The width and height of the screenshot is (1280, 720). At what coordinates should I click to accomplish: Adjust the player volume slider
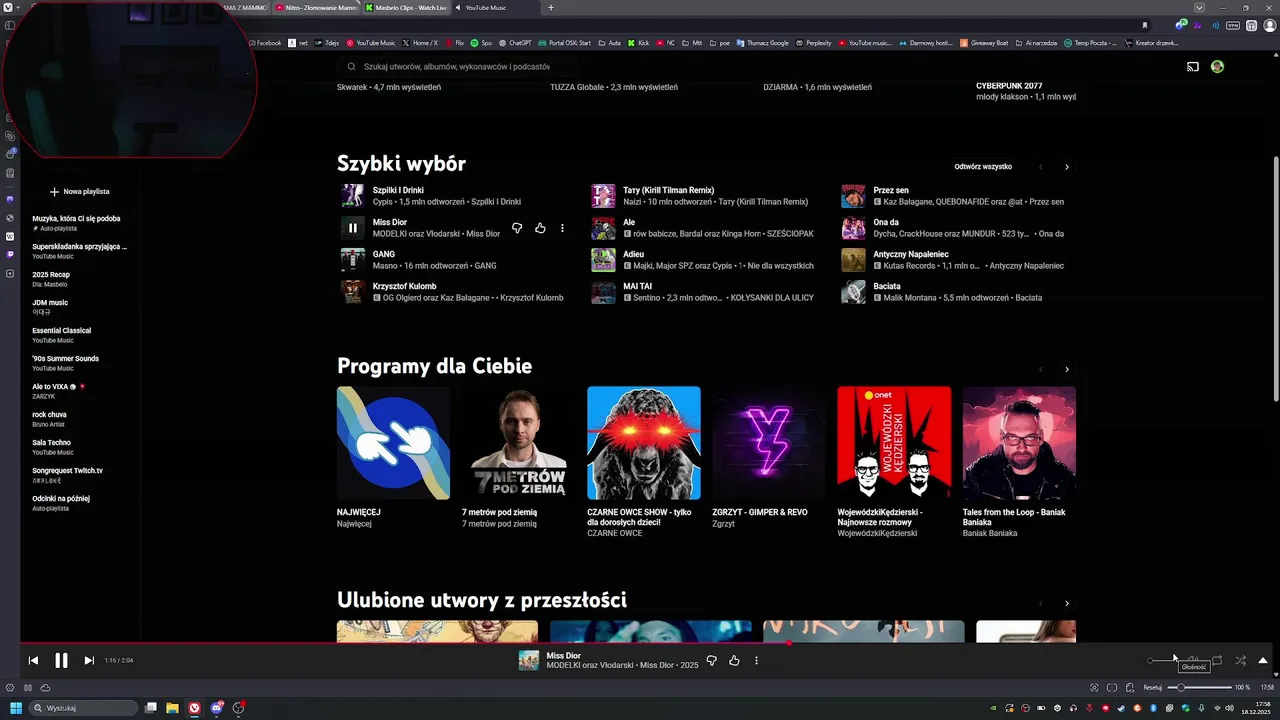coord(1163,660)
